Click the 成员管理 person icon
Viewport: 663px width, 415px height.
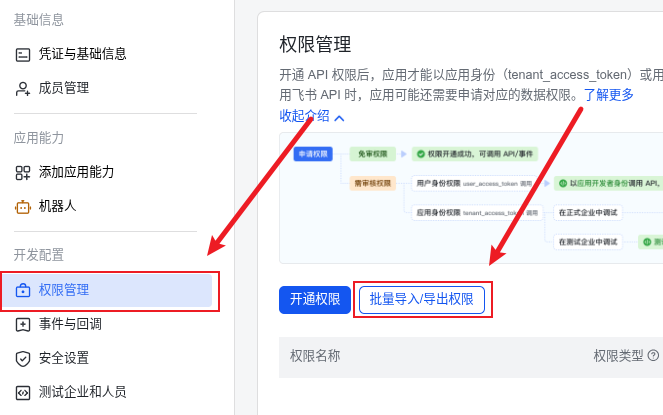(x=23, y=88)
